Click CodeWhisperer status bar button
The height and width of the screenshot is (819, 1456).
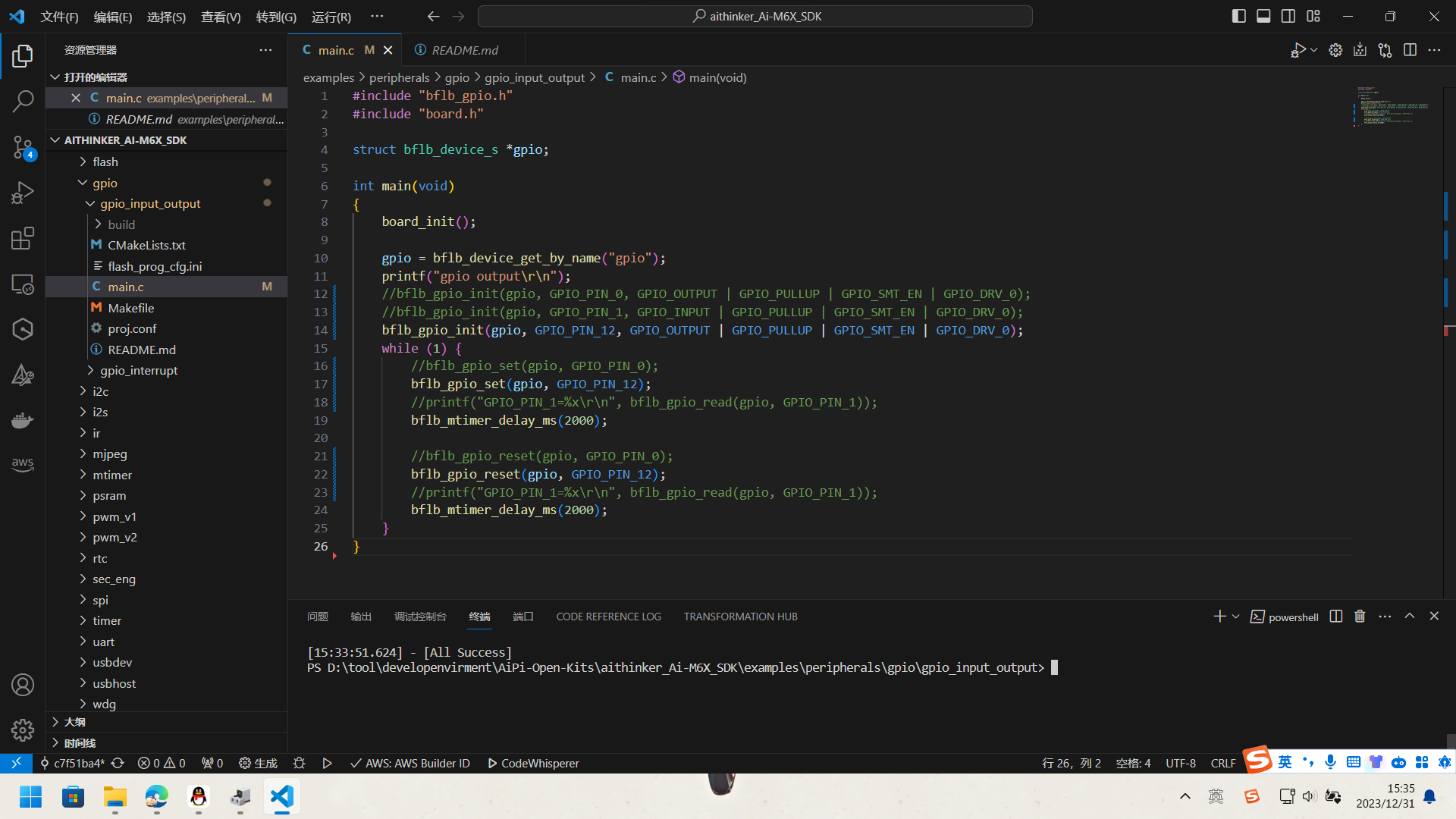click(x=533, y=763)
